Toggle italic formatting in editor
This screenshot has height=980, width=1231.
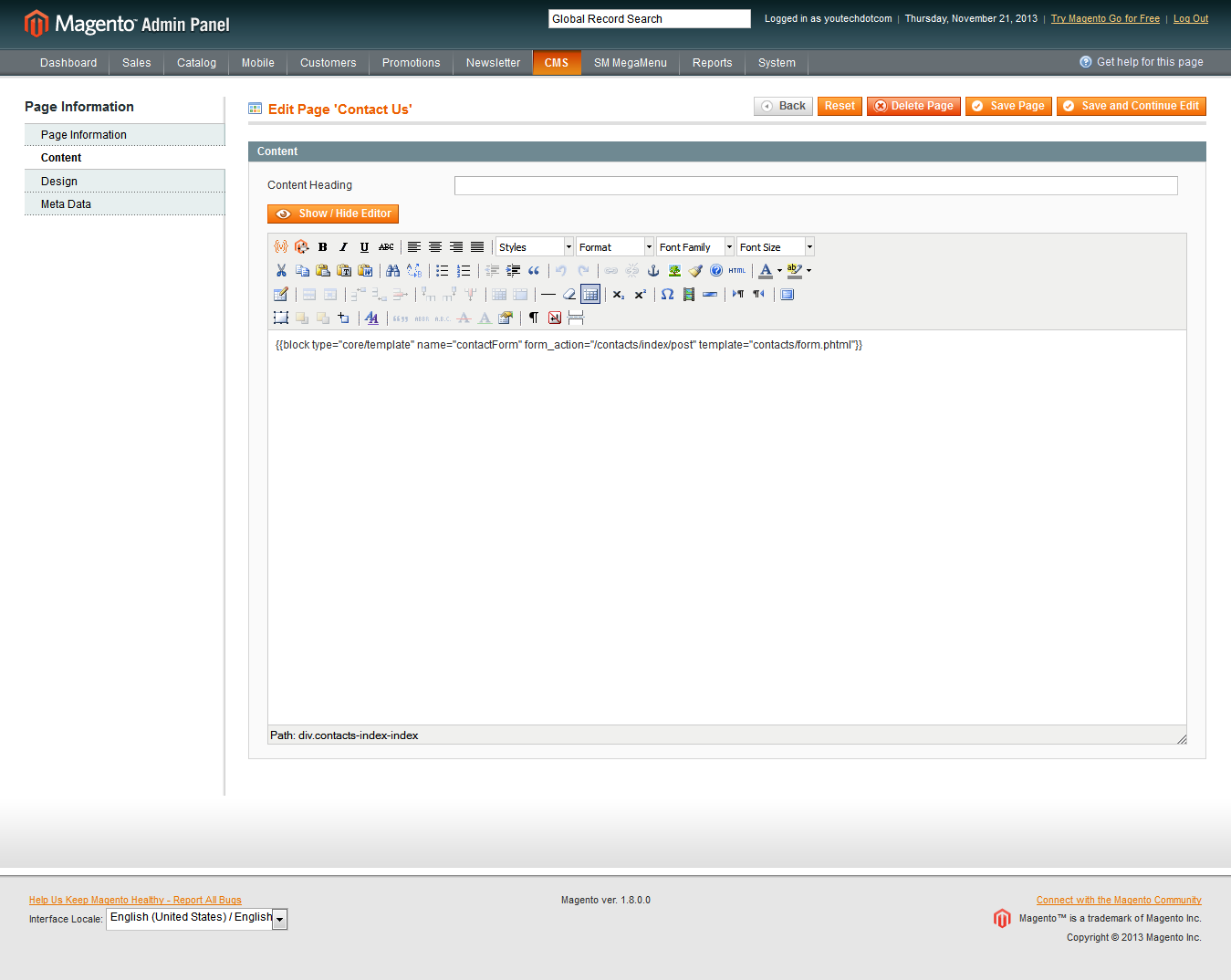344,246
